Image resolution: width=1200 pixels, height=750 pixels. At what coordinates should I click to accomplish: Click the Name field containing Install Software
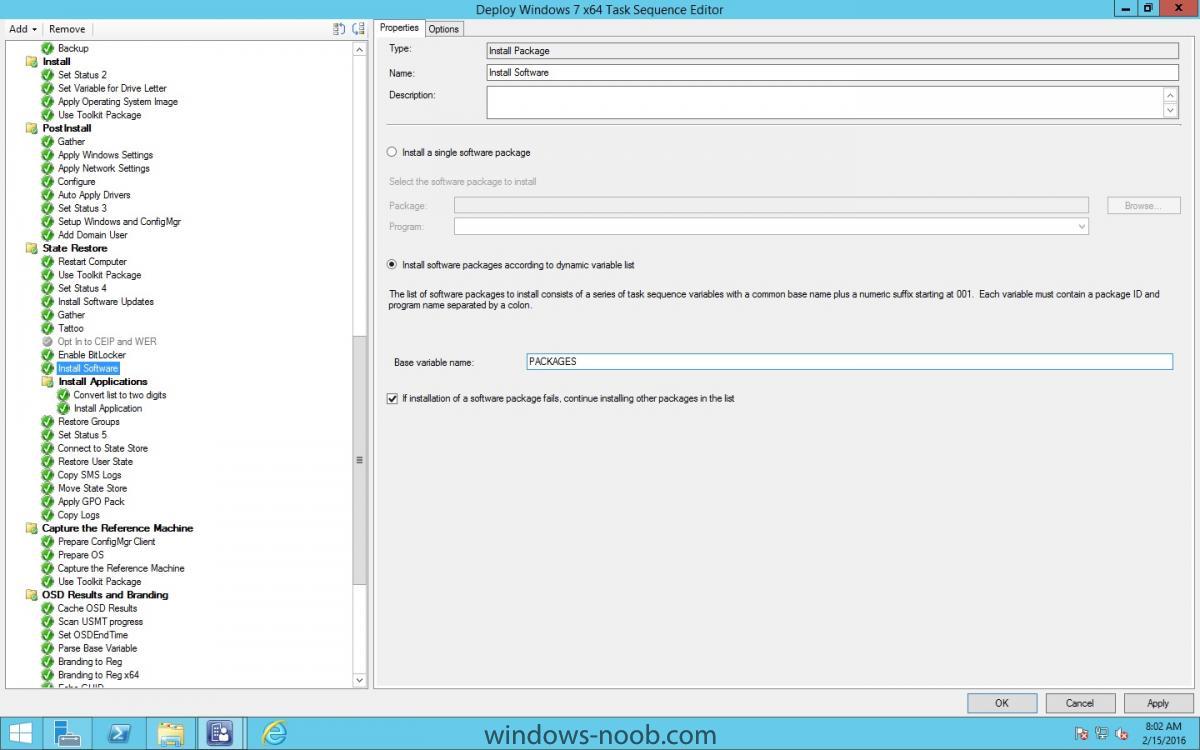[x=832, y=73]
